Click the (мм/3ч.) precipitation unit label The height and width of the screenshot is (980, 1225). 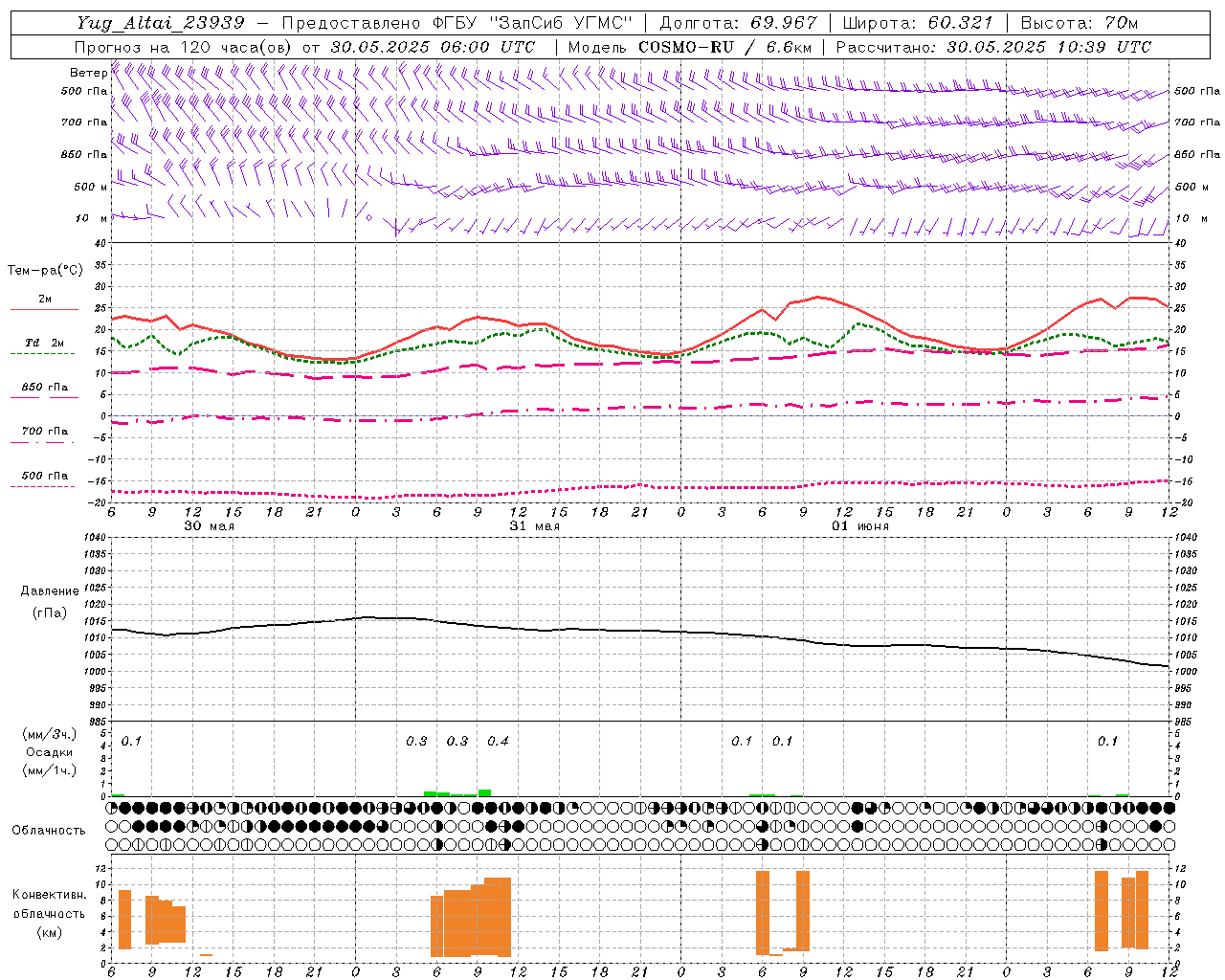(x=50, y=735)
